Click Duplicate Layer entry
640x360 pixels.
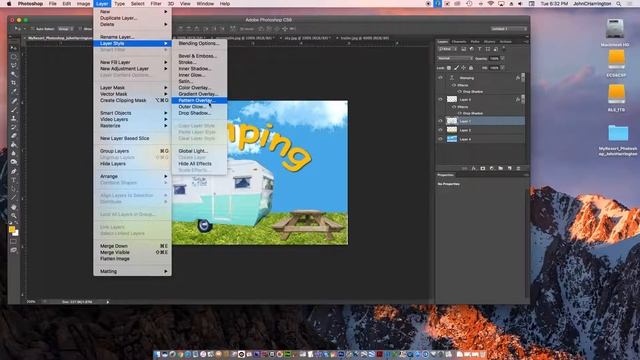coord(133,18)
